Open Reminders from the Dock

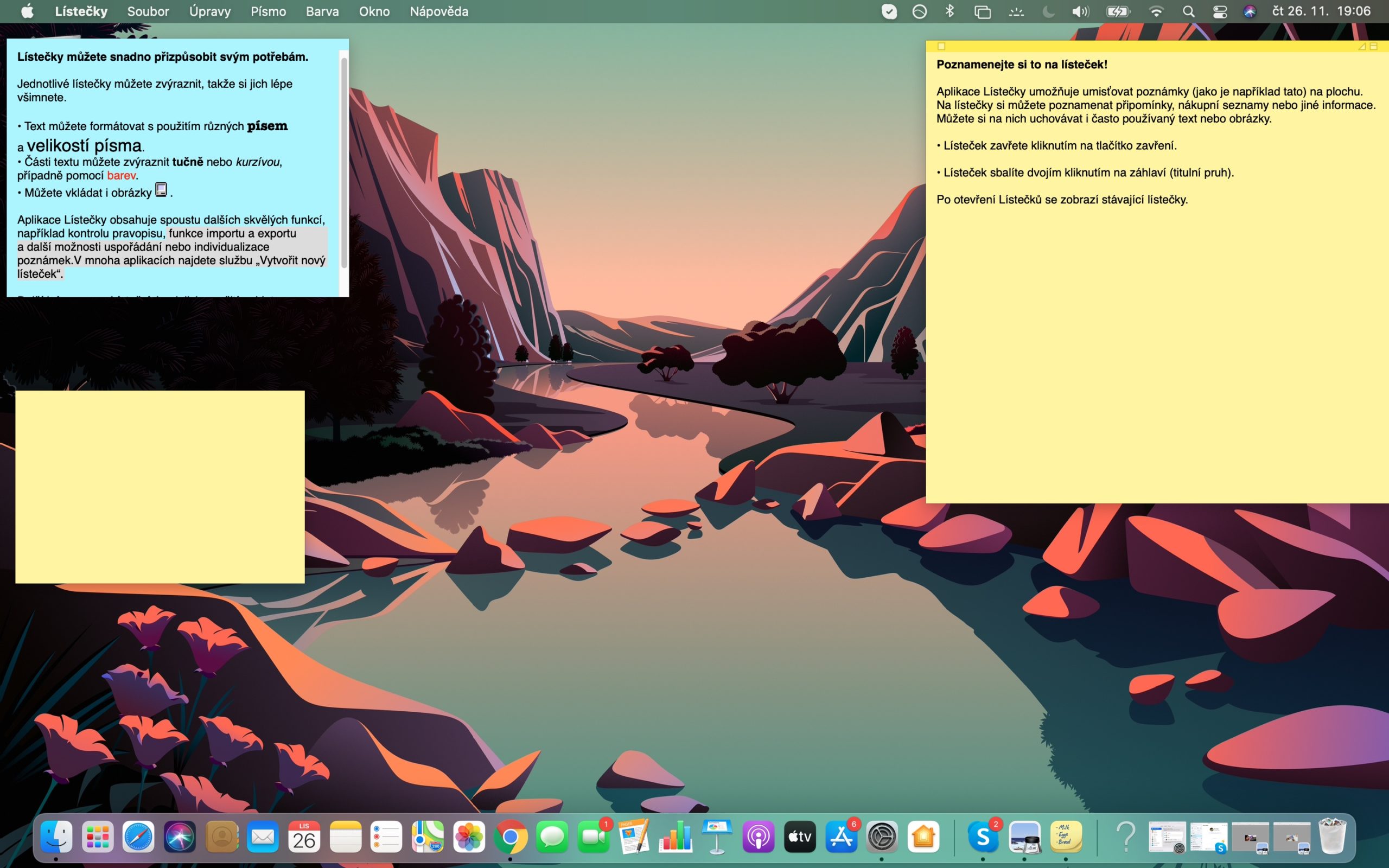(387, 837)
